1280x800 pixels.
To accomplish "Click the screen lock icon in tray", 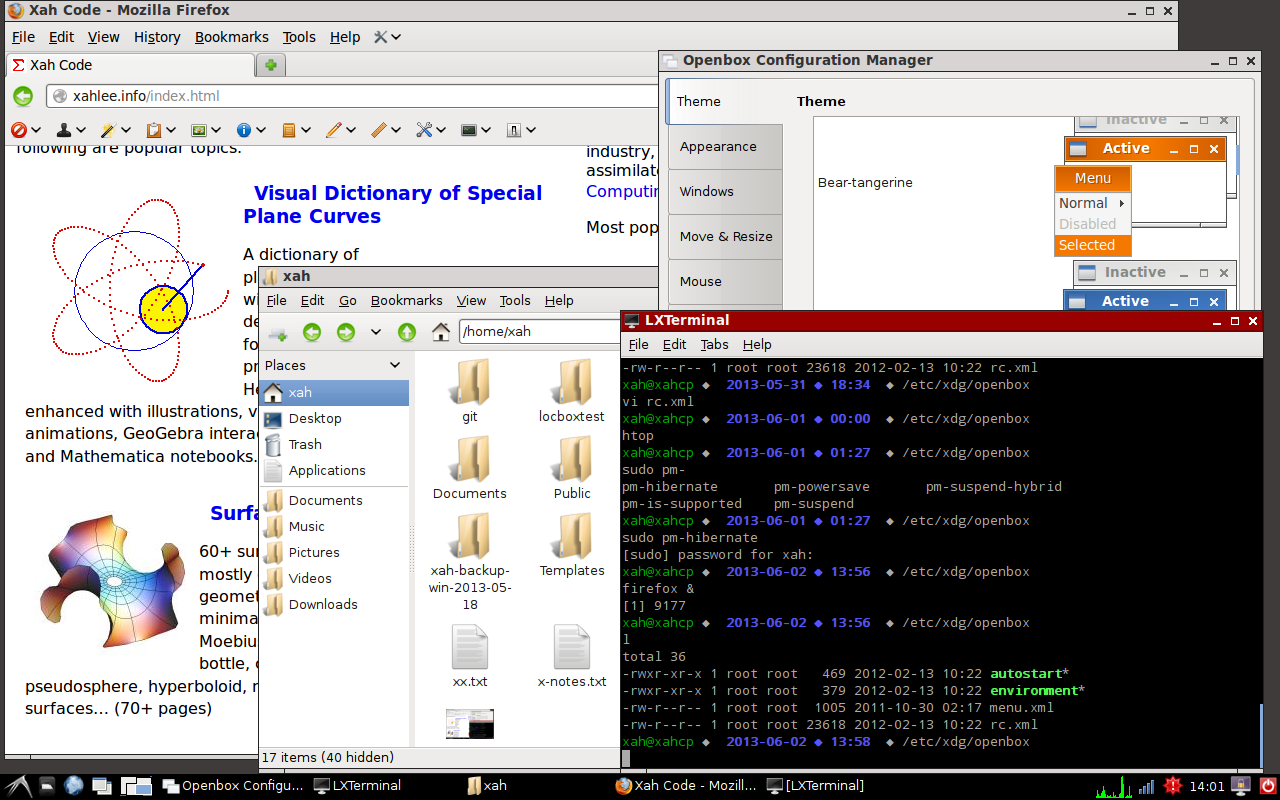I will (x=1242, y=786).
